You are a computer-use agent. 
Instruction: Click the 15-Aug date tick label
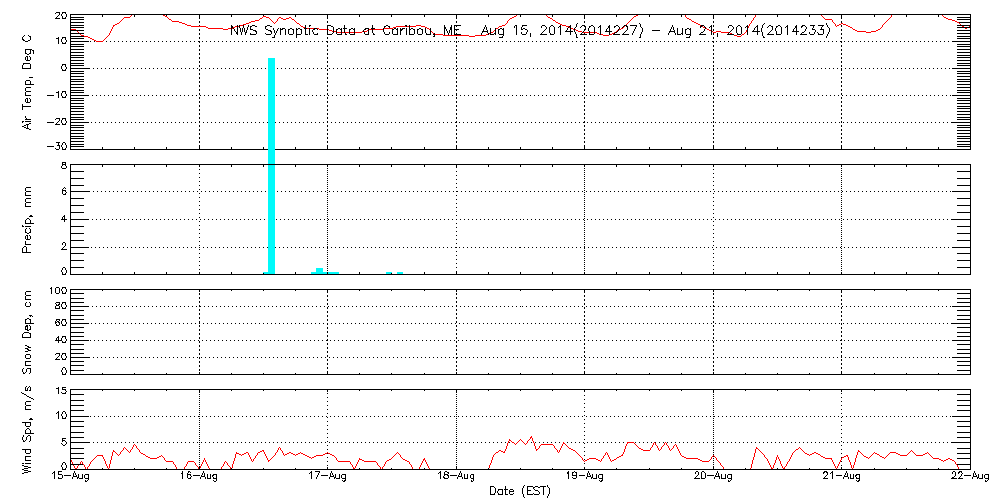[x=70, y=477]
